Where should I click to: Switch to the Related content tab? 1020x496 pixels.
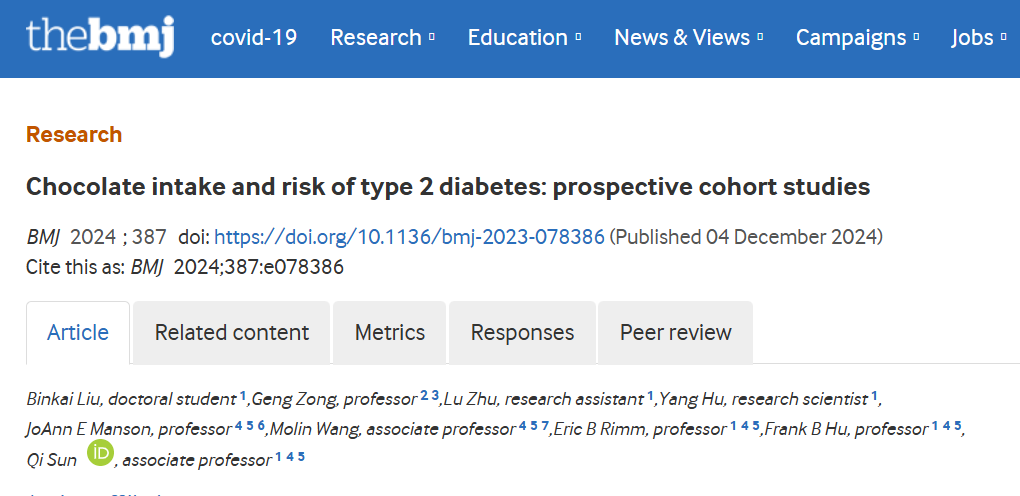(x=232, y=333)
